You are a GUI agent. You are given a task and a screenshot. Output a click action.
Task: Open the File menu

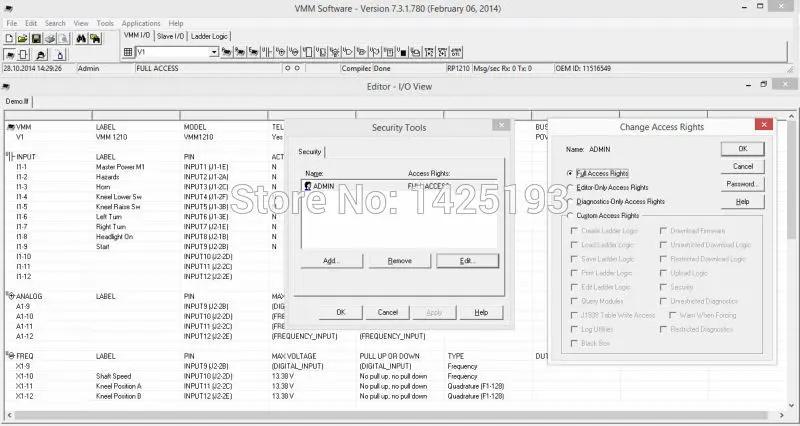[12, 23]
